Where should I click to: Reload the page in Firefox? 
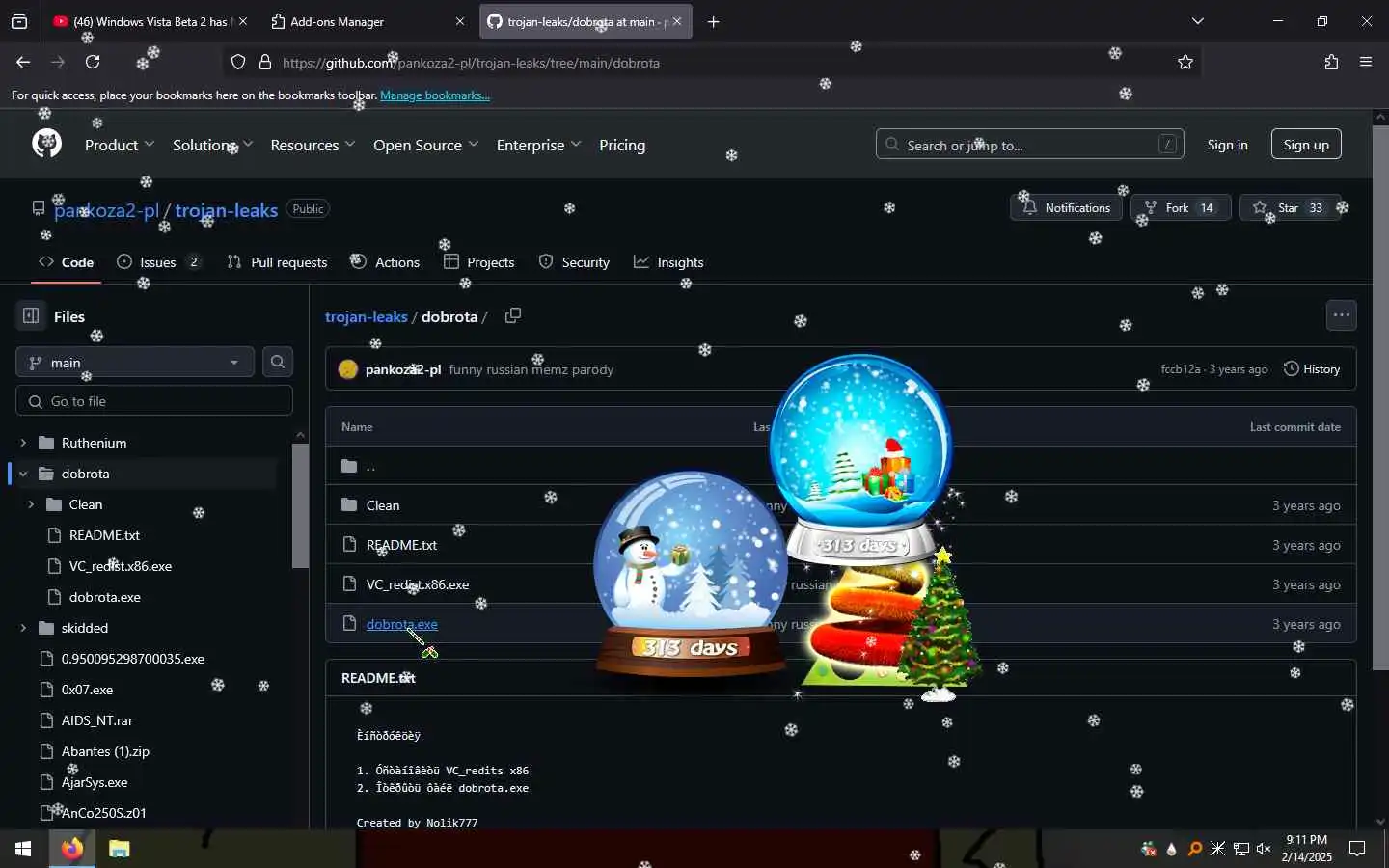pos(93,63)
